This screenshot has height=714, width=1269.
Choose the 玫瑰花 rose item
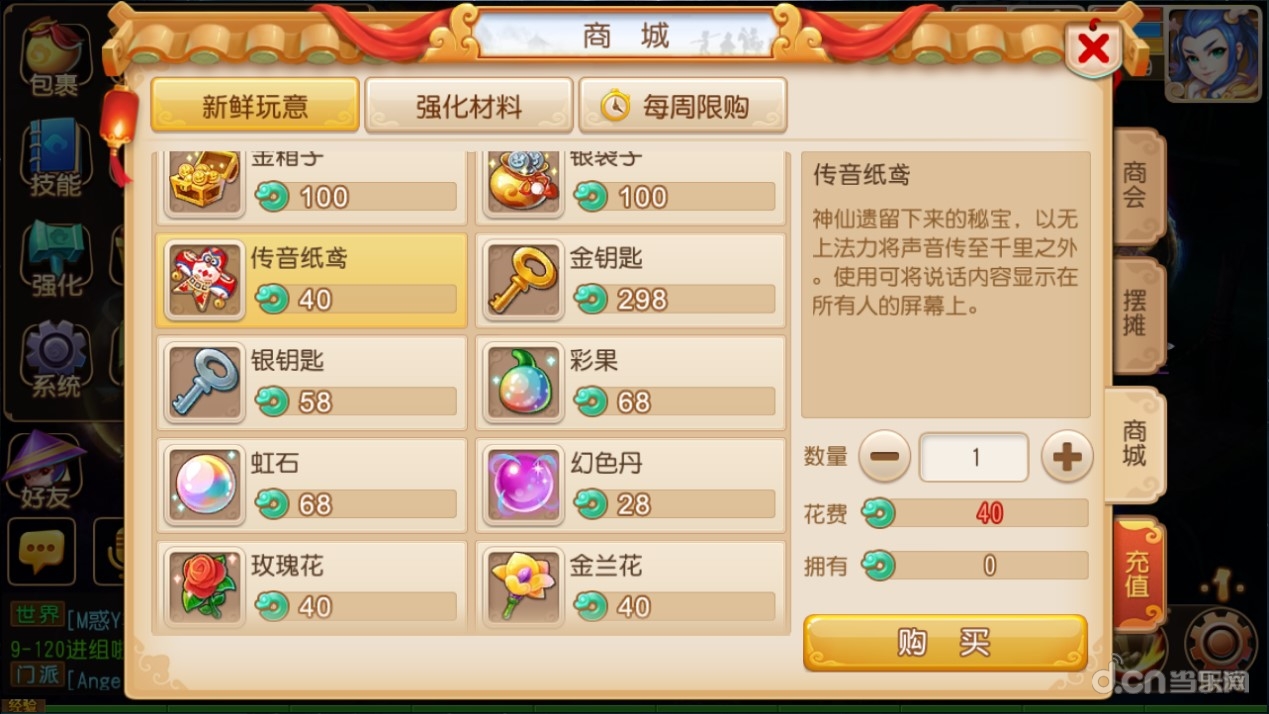tap(311, 587)
